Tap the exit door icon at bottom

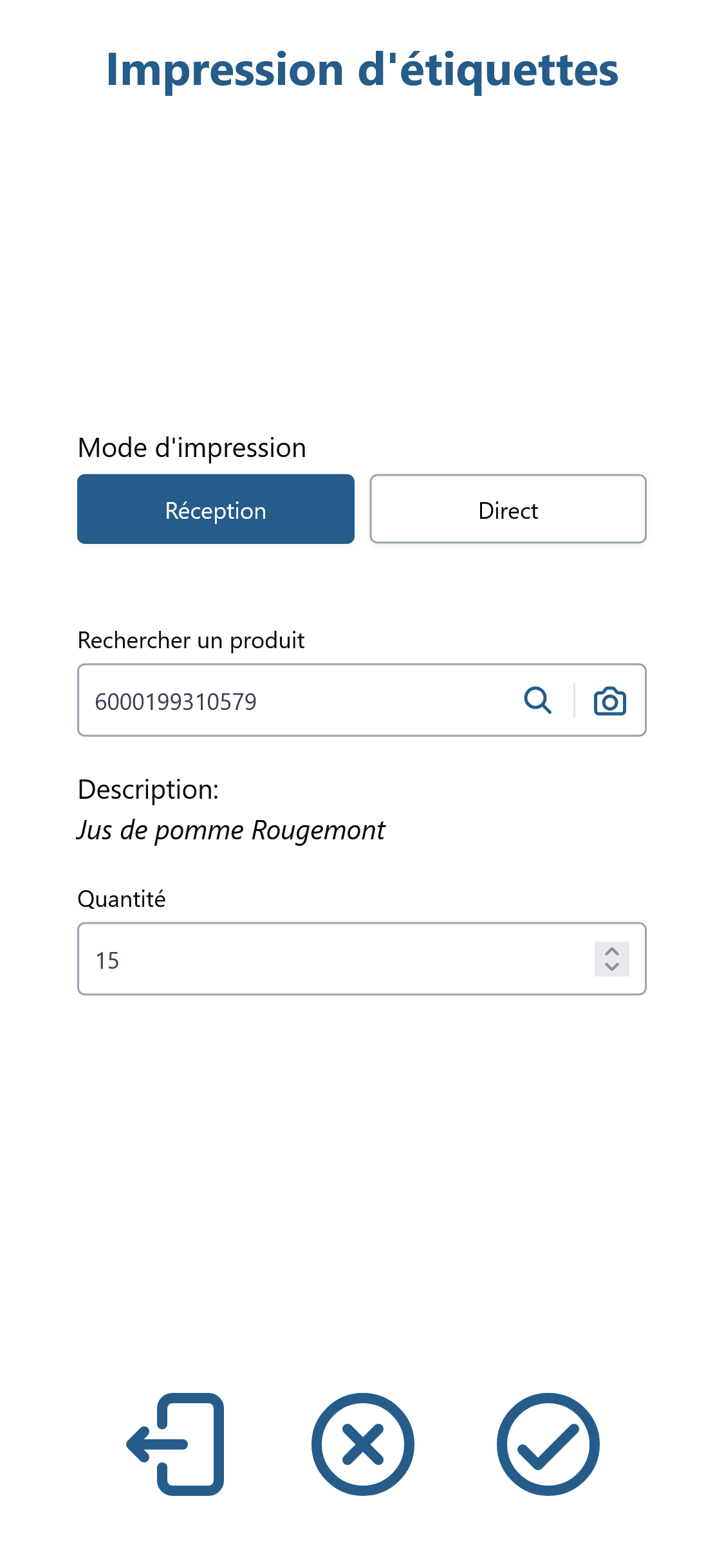[175, 1444]
